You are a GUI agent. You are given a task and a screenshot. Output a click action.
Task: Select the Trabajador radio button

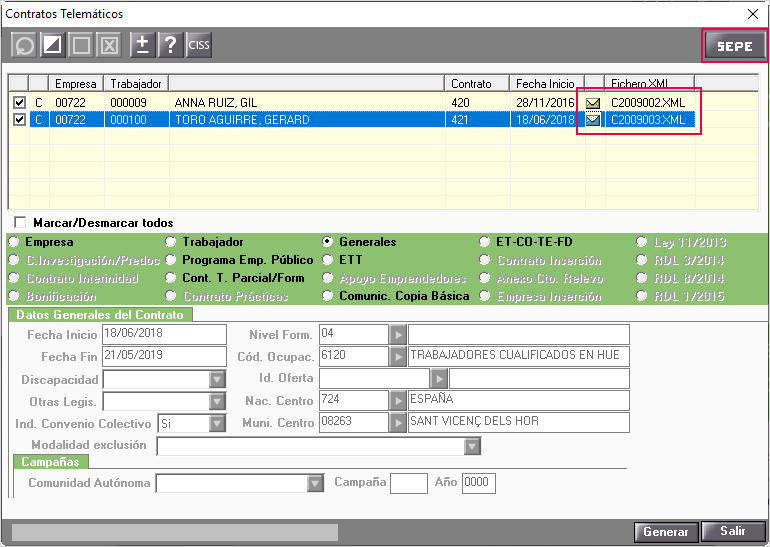(x=170, y=242)
